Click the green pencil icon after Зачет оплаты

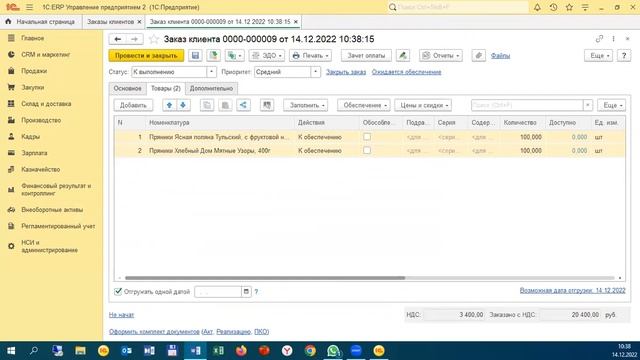pos(403,56)
